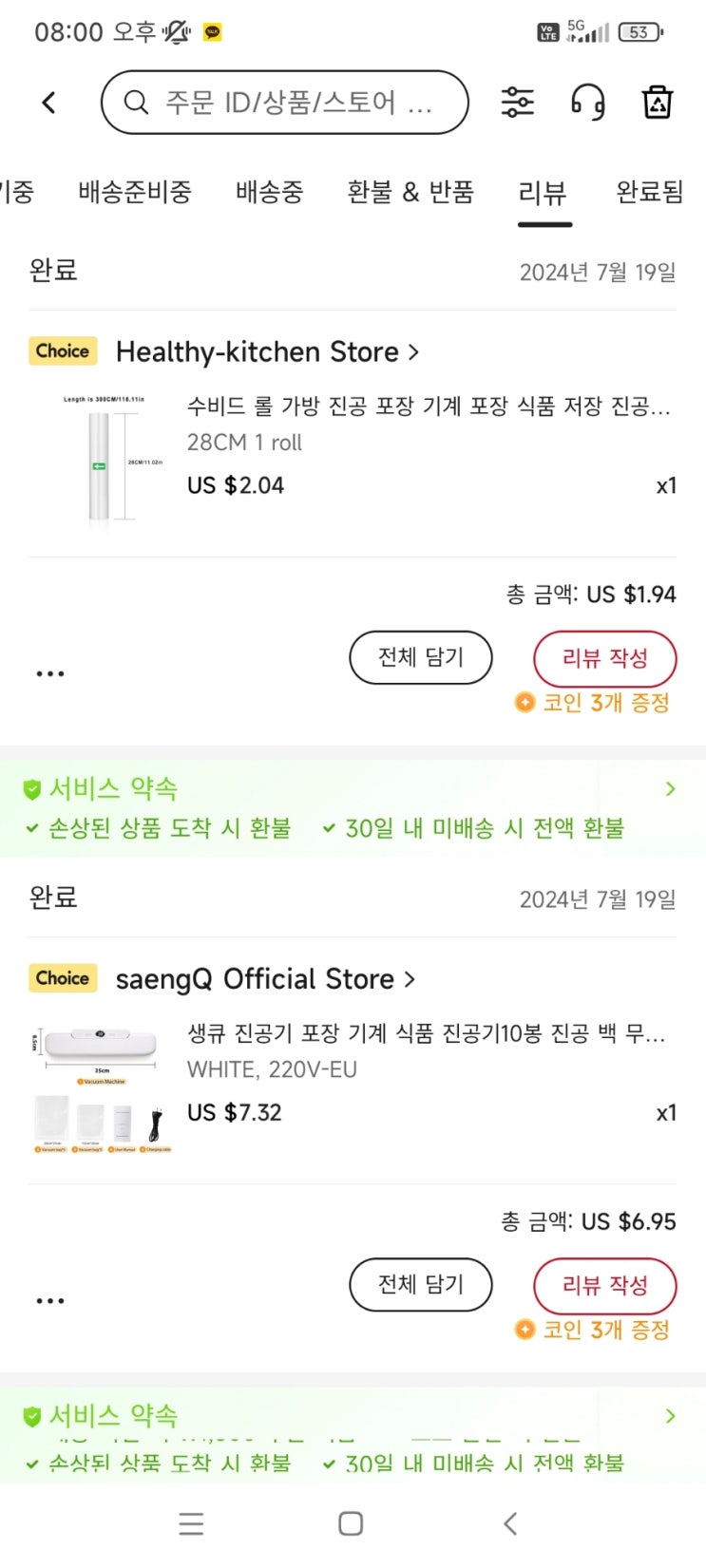Switch to 환불 & 반품 tab

pyautogui.click(x=410, y=192)
